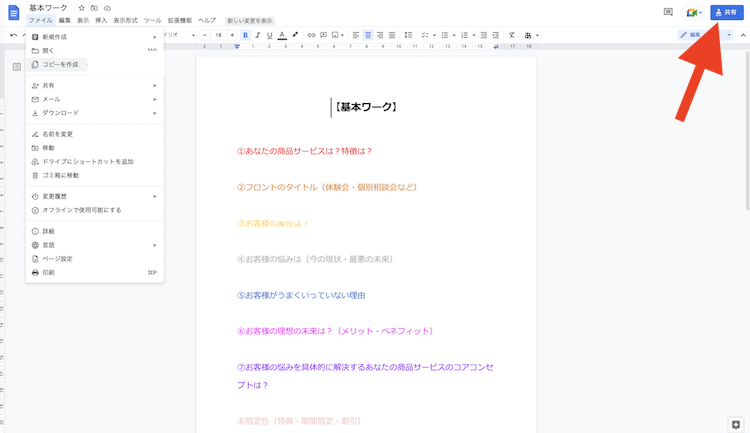Click the explore icon at bottom right
Viewport: 750px width, 433px height.
click(x=736, y=424)
